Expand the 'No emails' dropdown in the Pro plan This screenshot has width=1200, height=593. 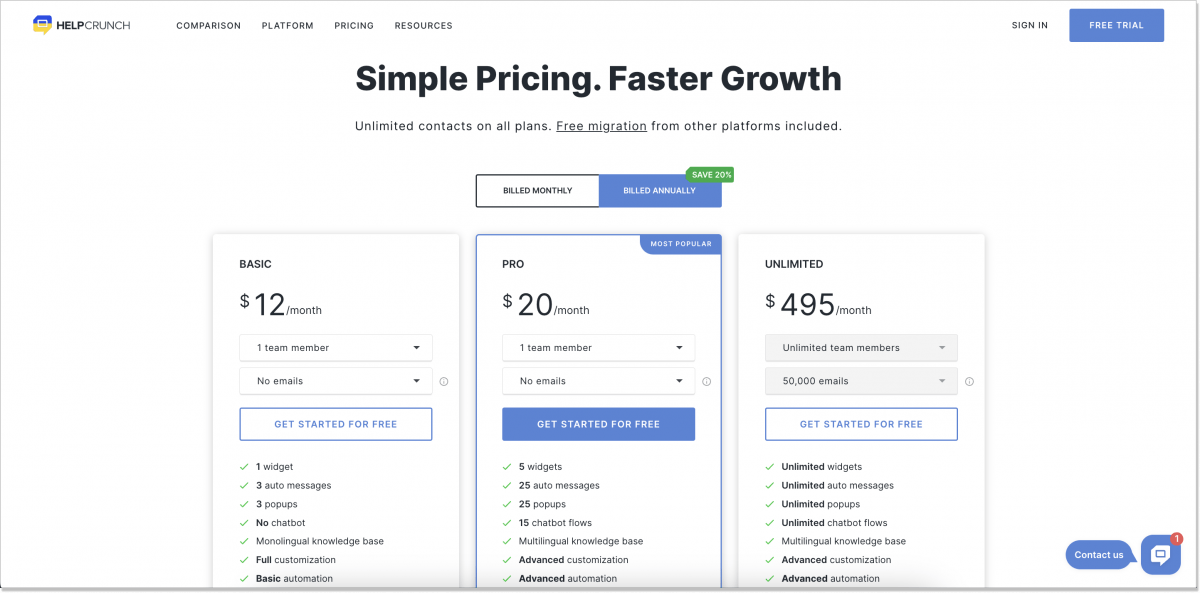pos(598,381)
